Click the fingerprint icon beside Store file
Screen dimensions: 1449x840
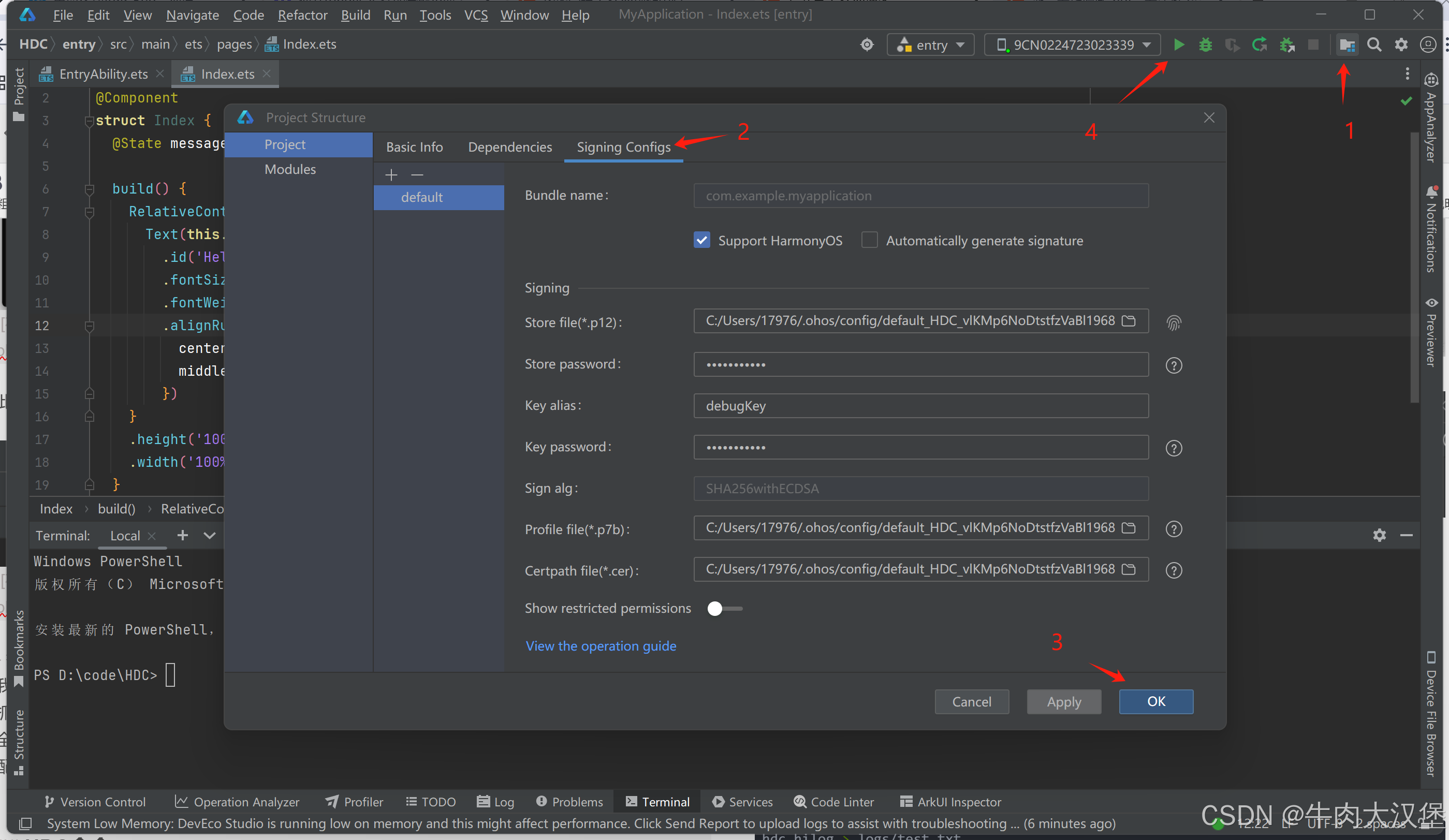click(x=1174, y=323)
